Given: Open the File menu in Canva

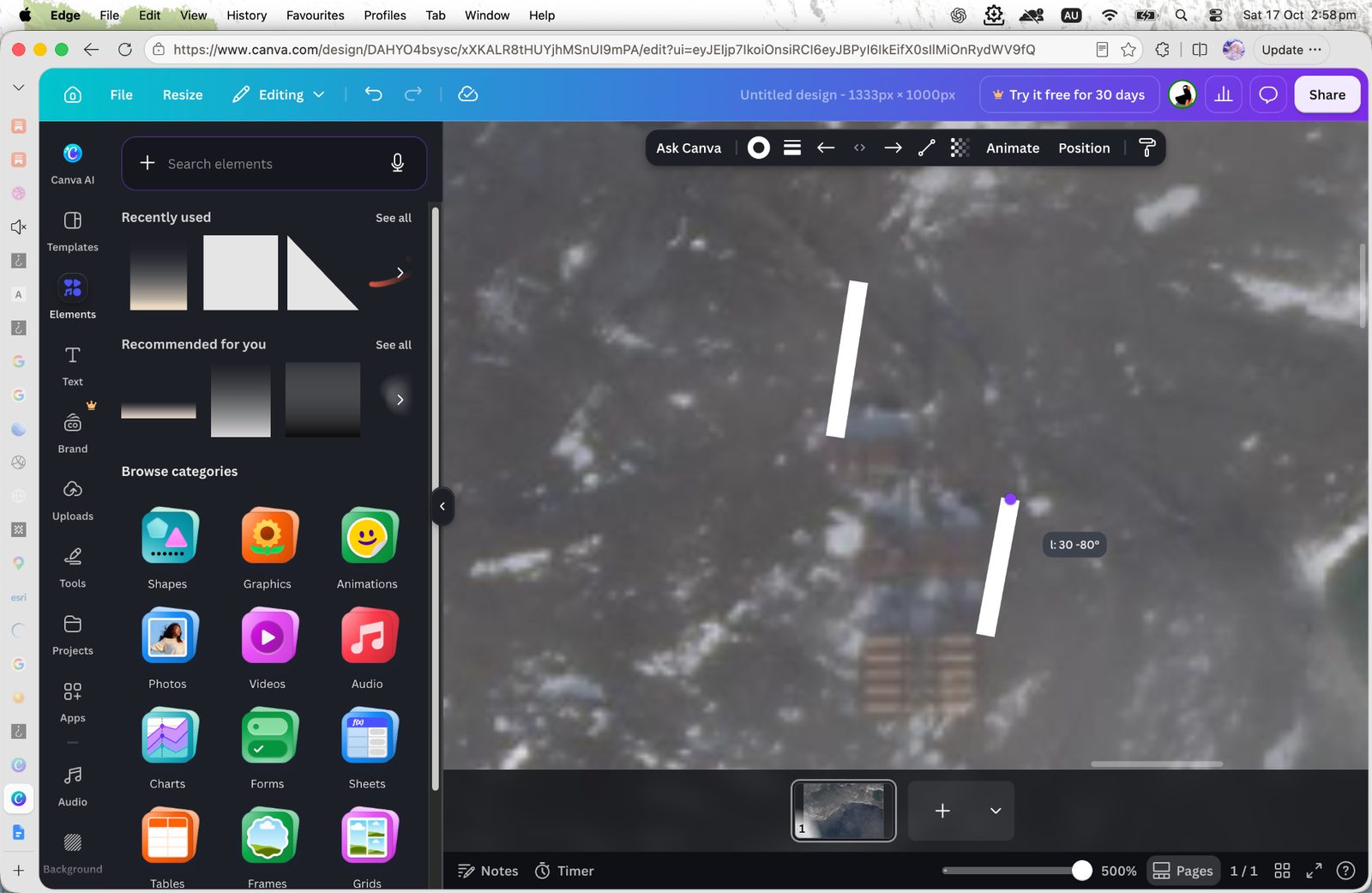Looking at the screenshot, I should tap(122, 94).
